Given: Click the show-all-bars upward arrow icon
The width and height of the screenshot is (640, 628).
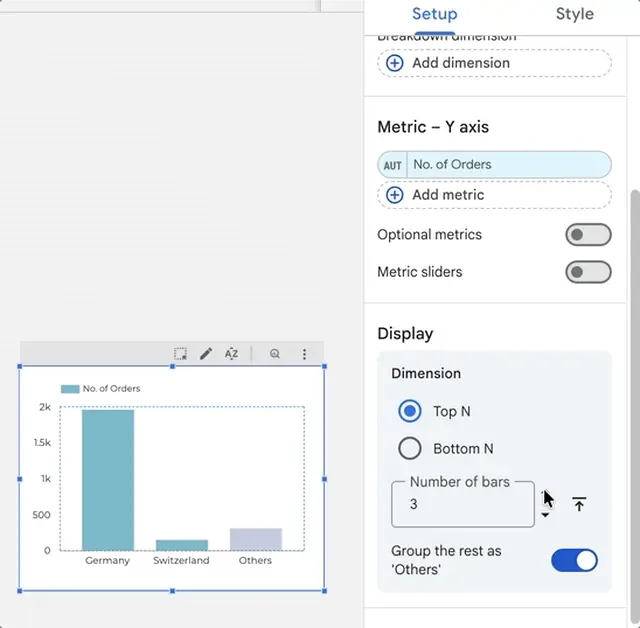Looking at the screenshot, I should coord(579,504).
